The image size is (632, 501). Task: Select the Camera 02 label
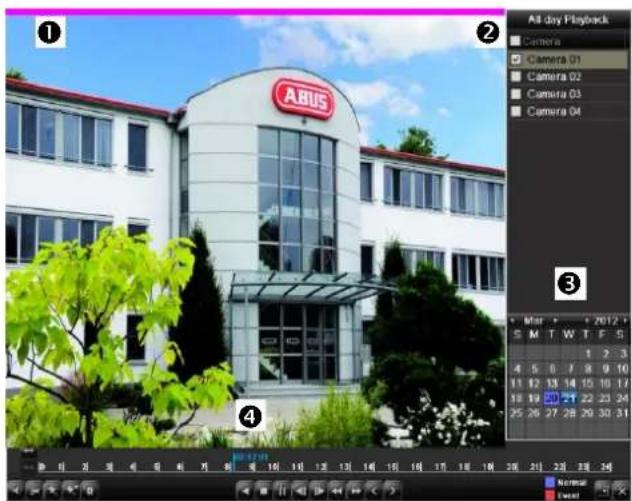[x=554, y=77]
